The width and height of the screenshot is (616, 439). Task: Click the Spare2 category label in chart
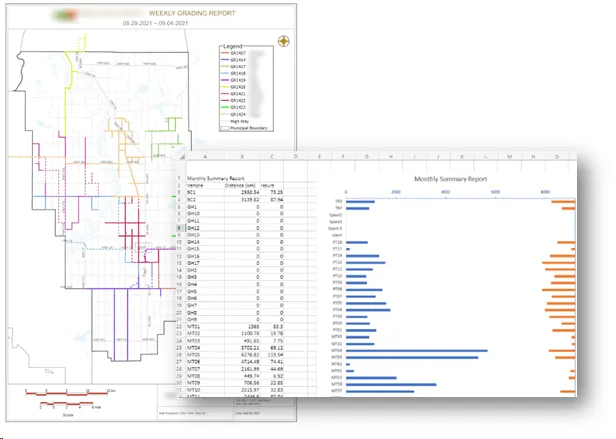click(335, 215)
